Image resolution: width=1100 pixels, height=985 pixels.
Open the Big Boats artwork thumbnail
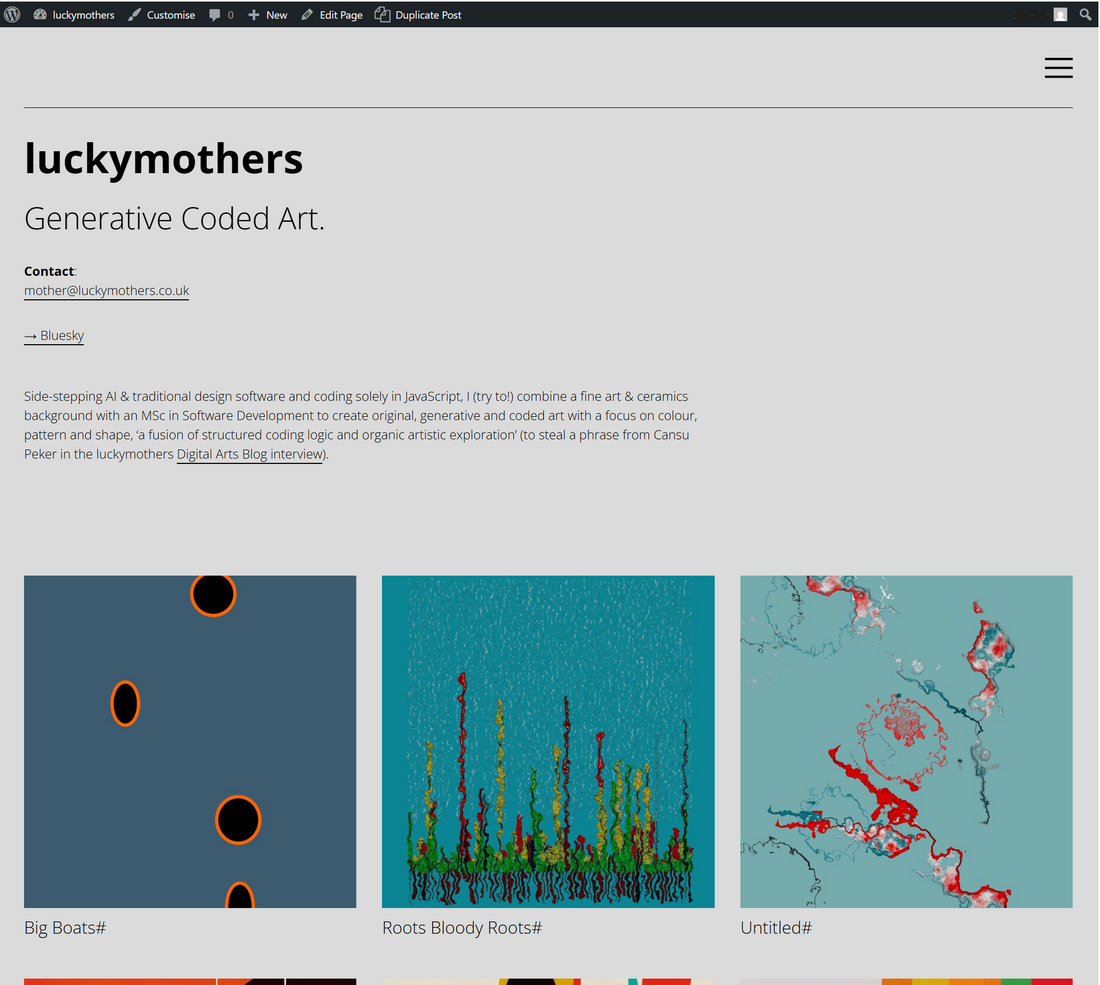click(190, 742)
